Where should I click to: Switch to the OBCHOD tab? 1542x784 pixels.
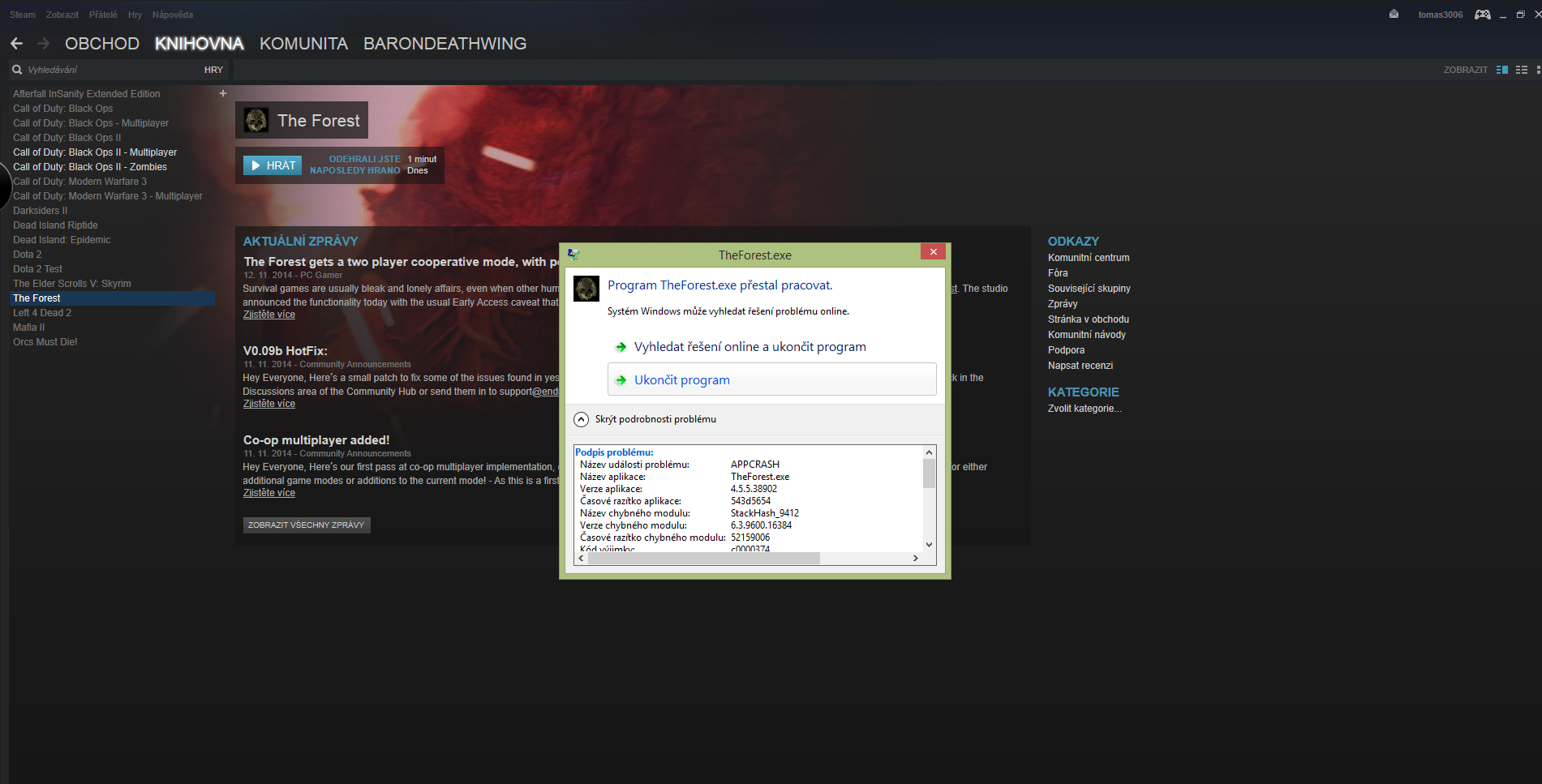tap(102, 44)
